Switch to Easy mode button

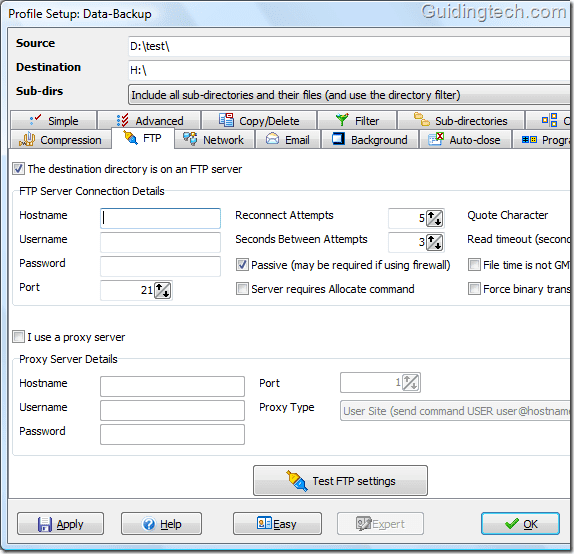pyautogui.click(x=277, y=524)
